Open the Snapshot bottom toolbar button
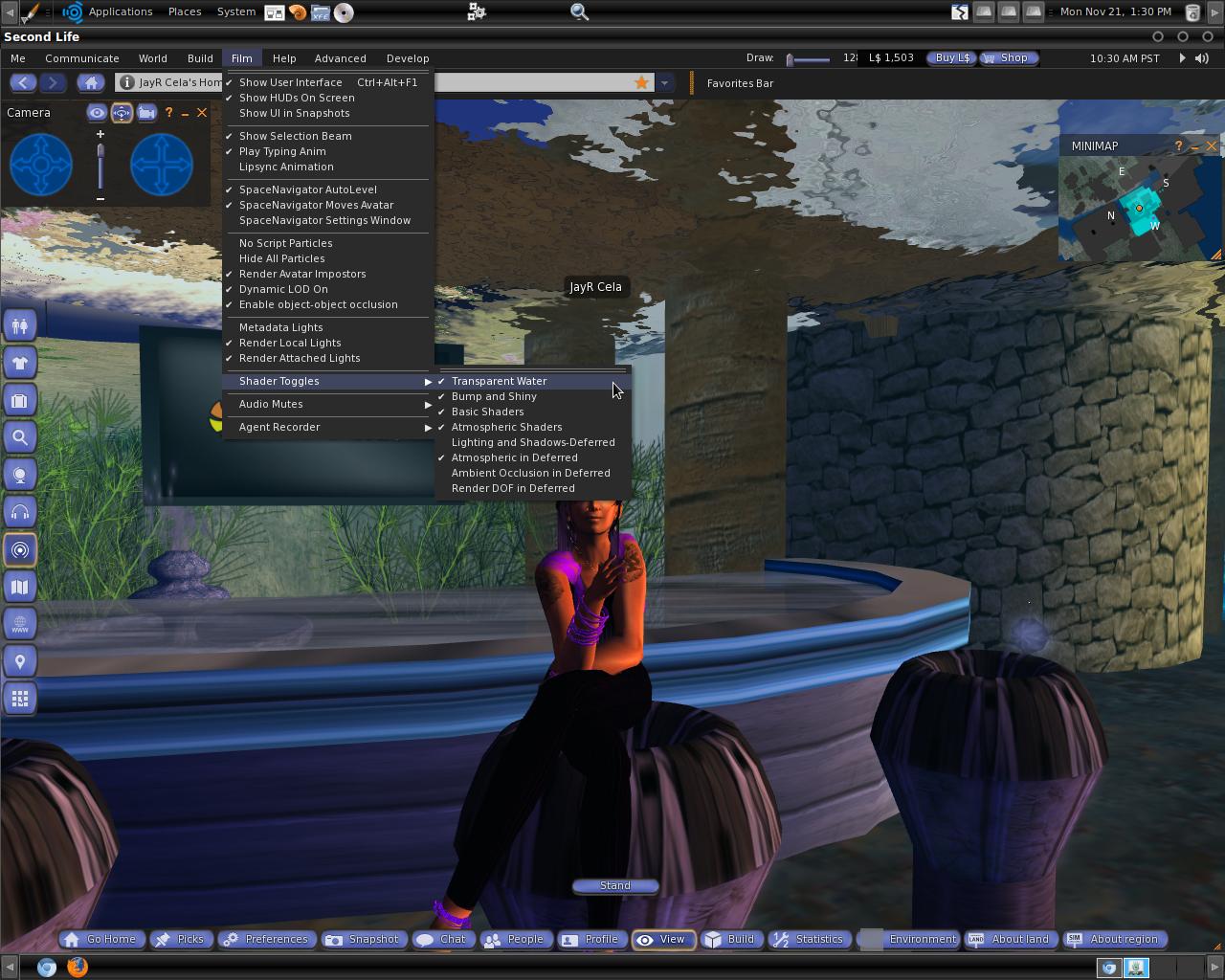1225x980 pixels. pyautogui.click(x=363, y=939)
